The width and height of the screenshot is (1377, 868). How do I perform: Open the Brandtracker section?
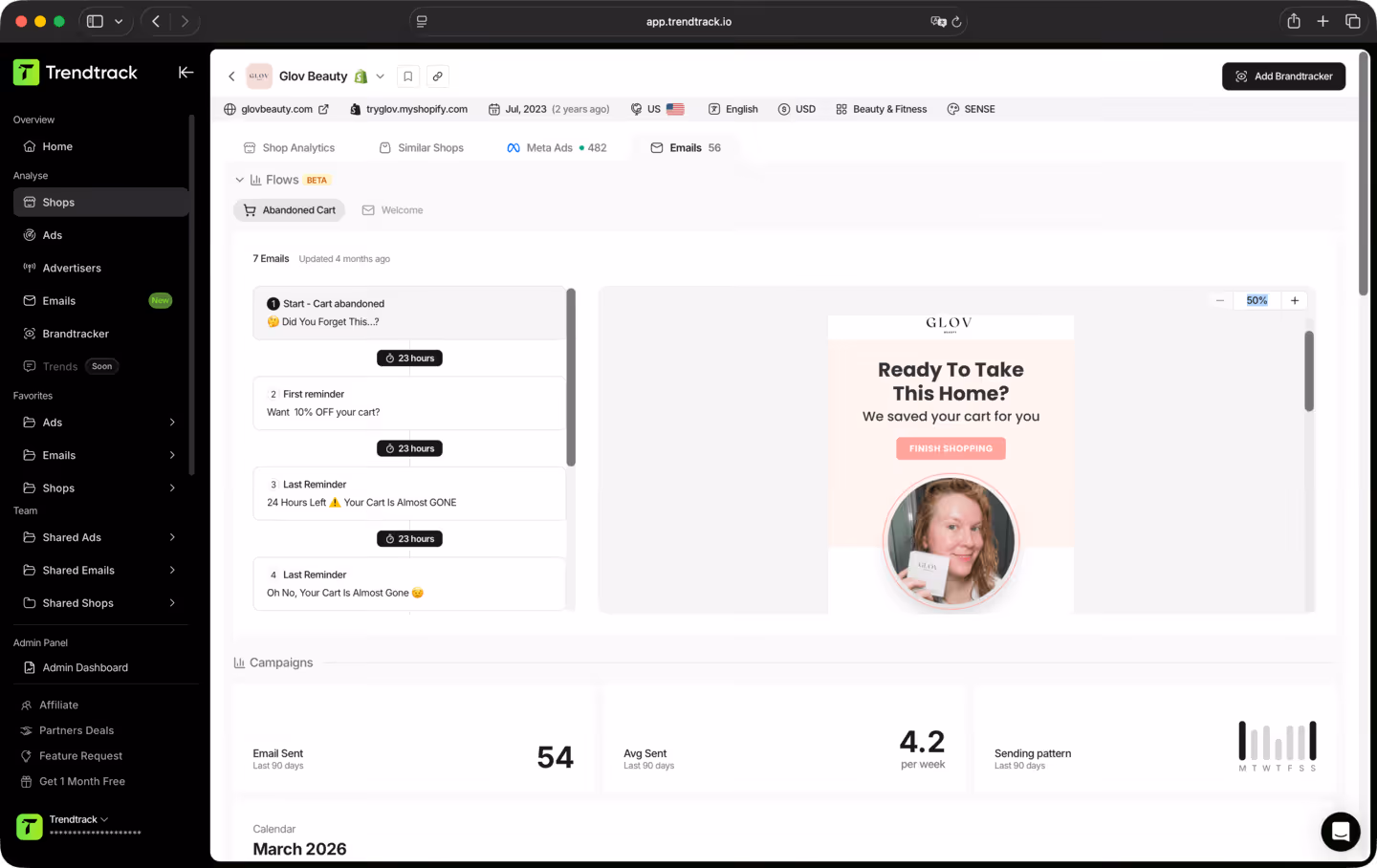click(x=76, y=333)
